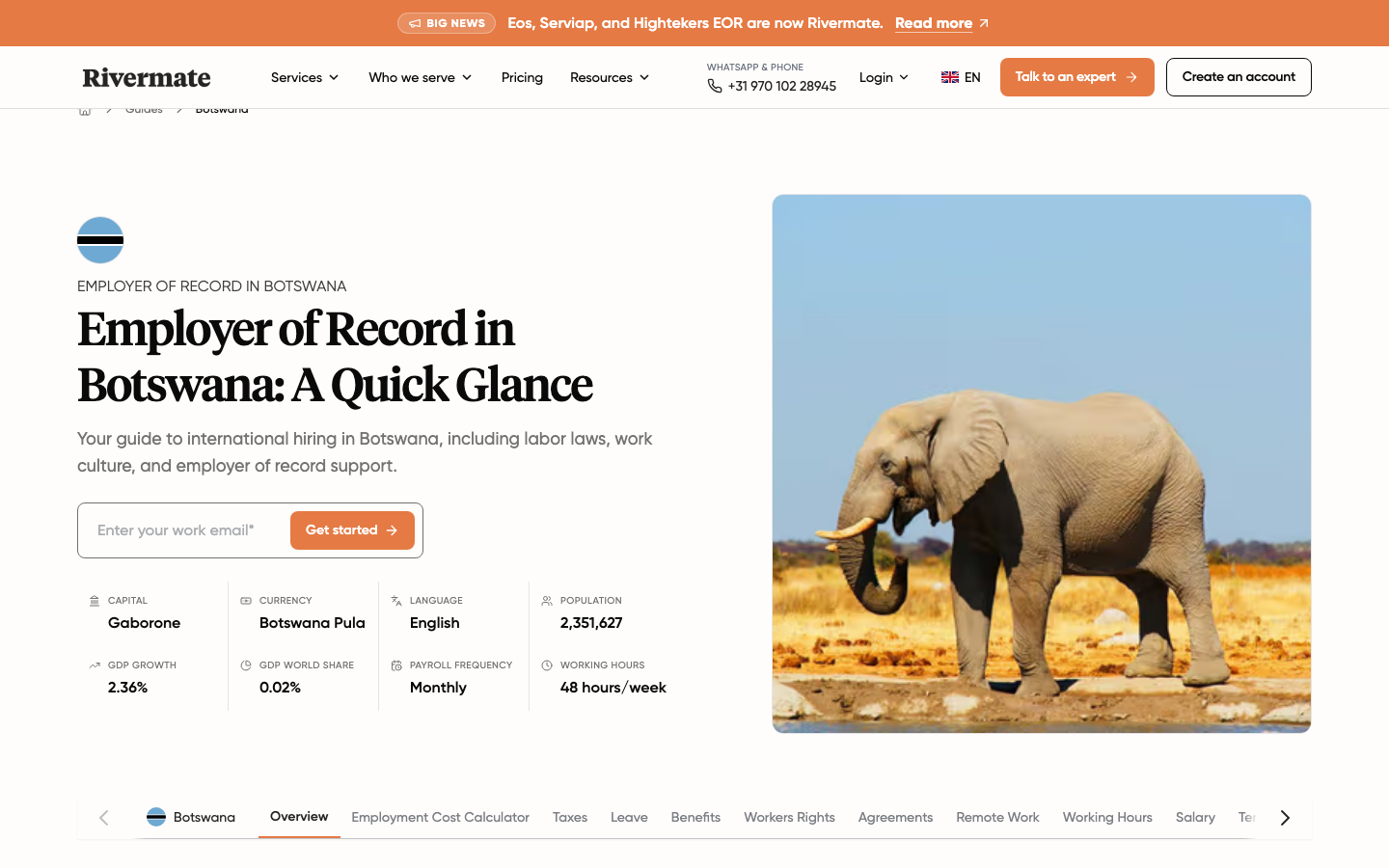Open the Workers Rights tab
The width and height of the screenshot is (1389, 868).
[x=789, y=817]
